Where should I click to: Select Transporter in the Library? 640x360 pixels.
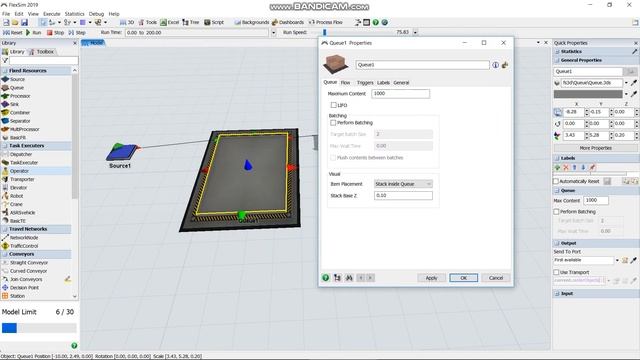(18, 179)
